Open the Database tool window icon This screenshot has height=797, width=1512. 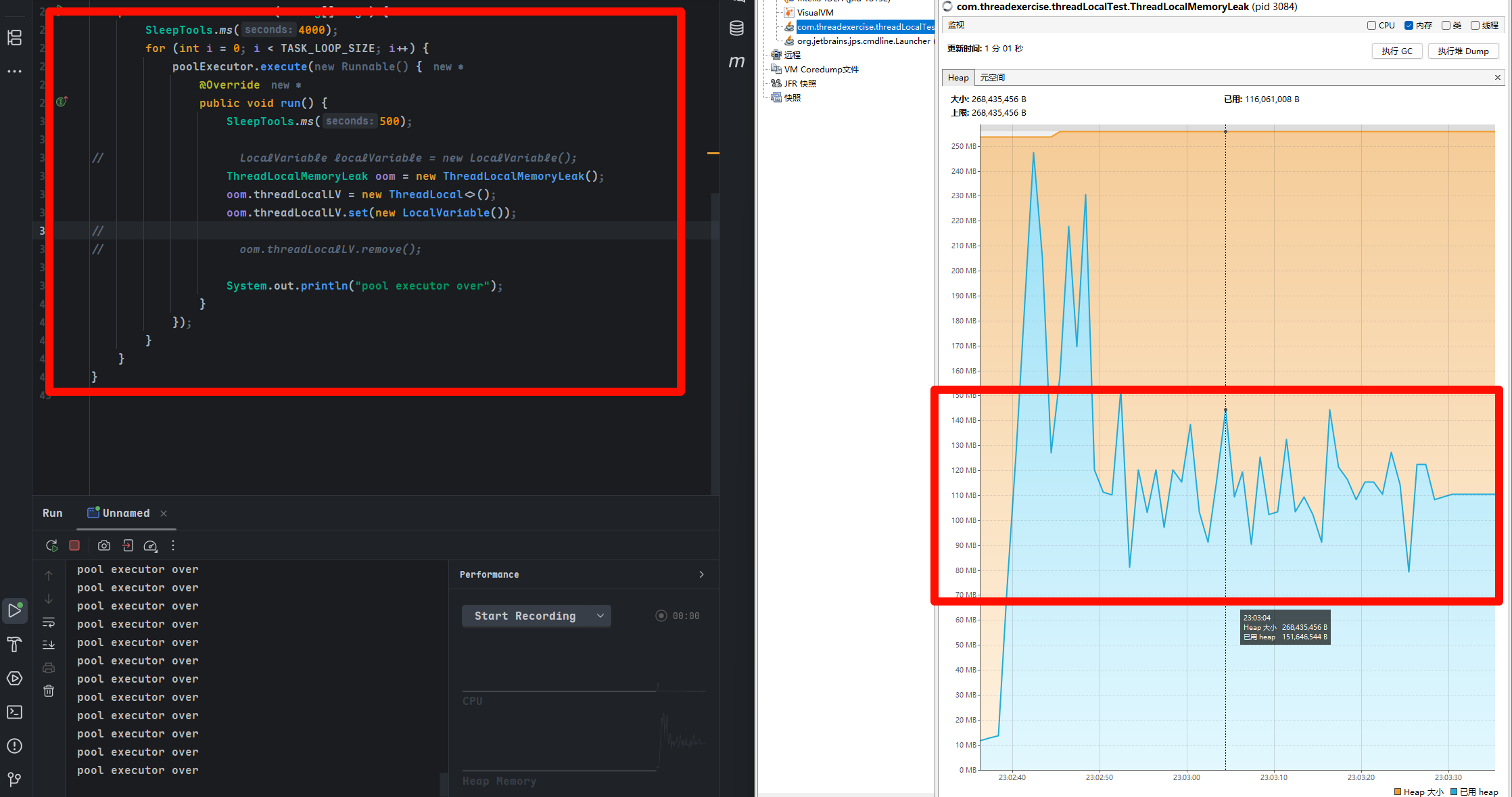(x=736, y=28)
